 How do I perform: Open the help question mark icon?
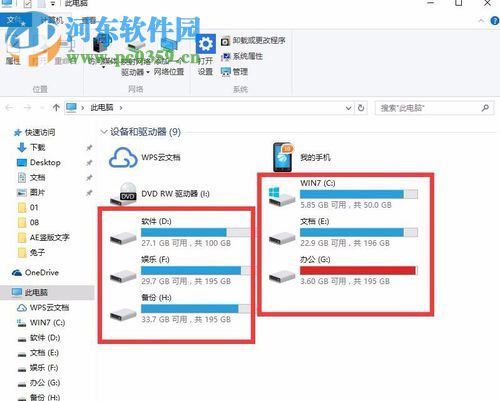[495, 21]
